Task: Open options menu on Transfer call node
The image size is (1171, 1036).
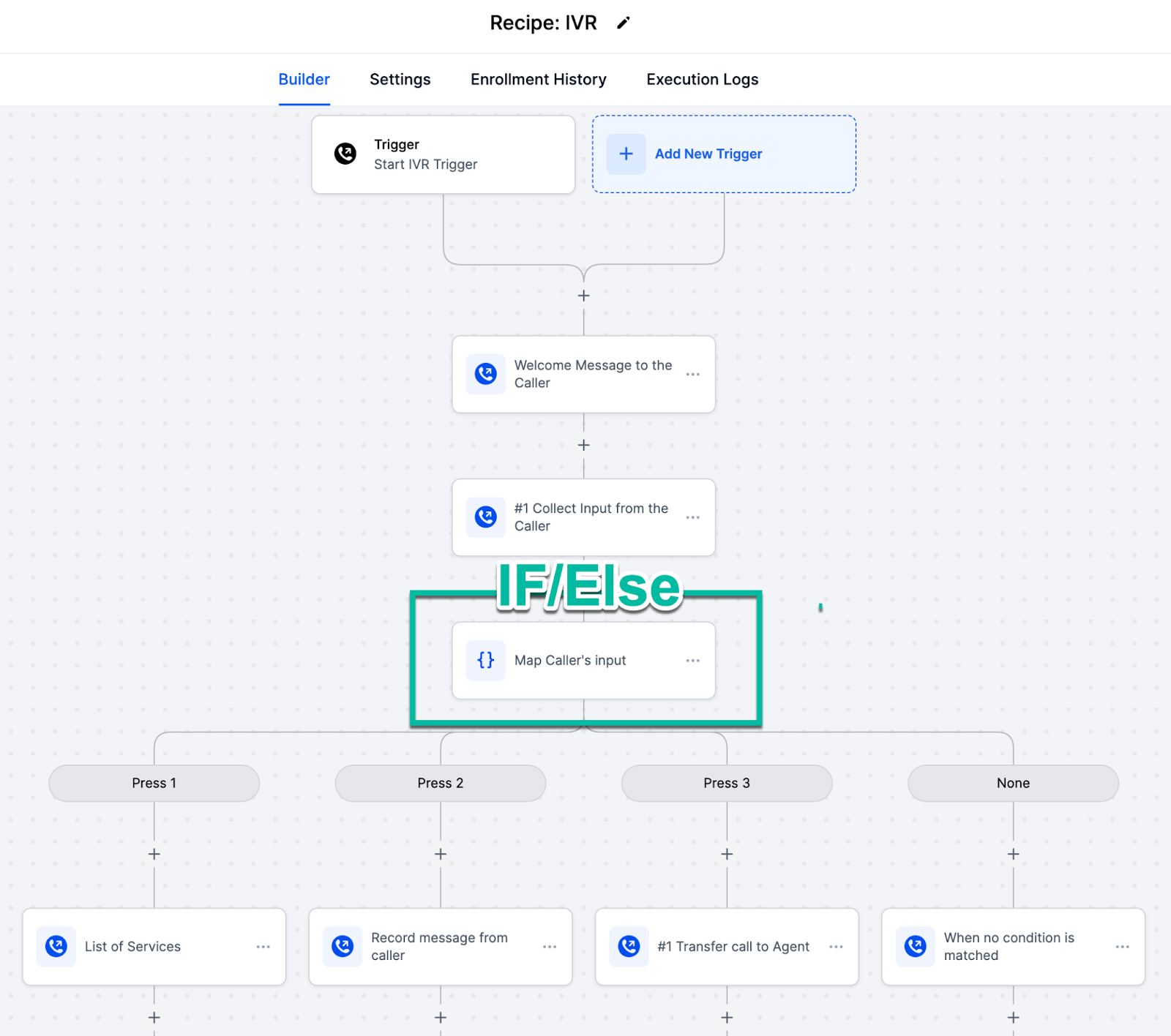Action: [x=836, y=946]
